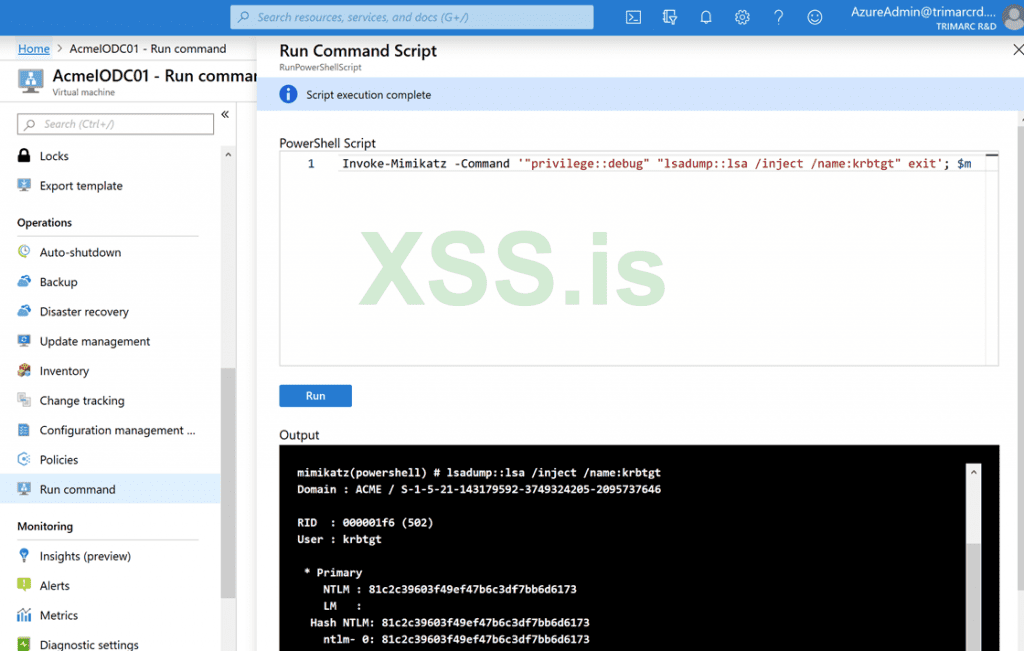1024x651 pixels.
Task: Click the Inventory icon
Action: pos(24,370)
